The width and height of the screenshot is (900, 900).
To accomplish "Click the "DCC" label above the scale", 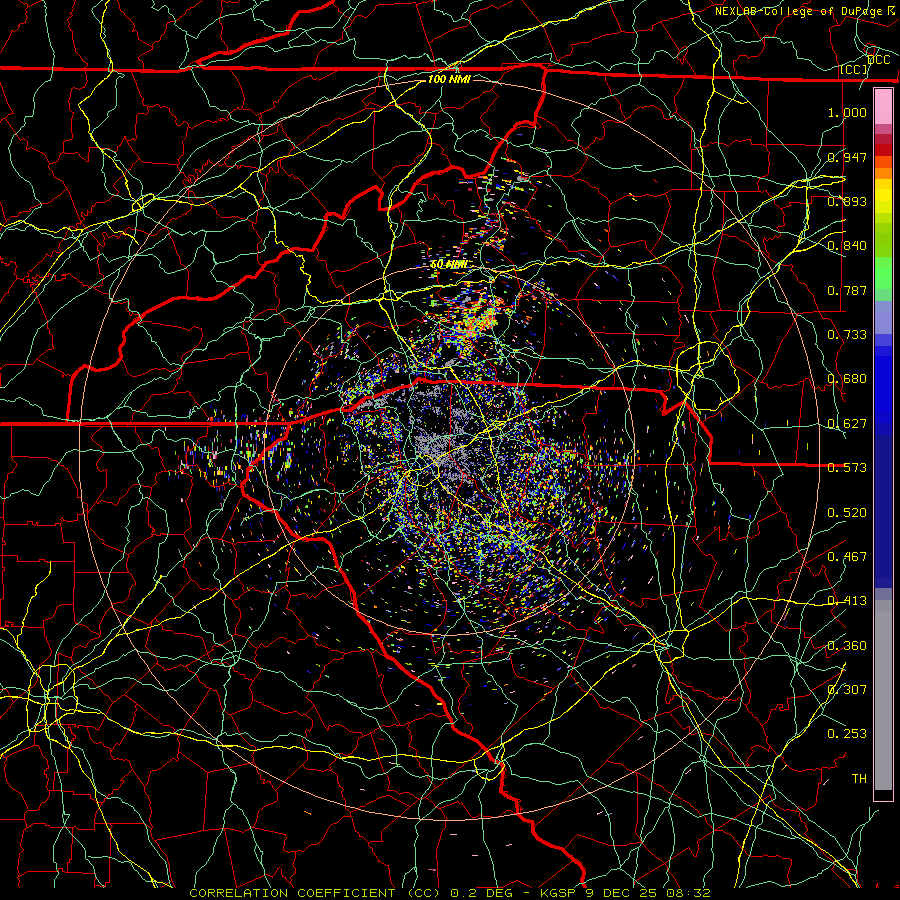I will (879, 60).
